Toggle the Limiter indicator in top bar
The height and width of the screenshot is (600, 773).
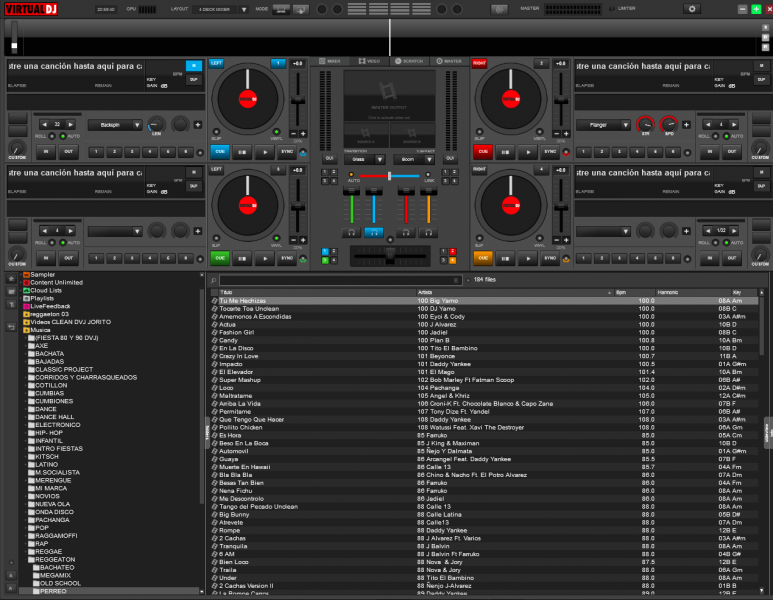(612, 9)
